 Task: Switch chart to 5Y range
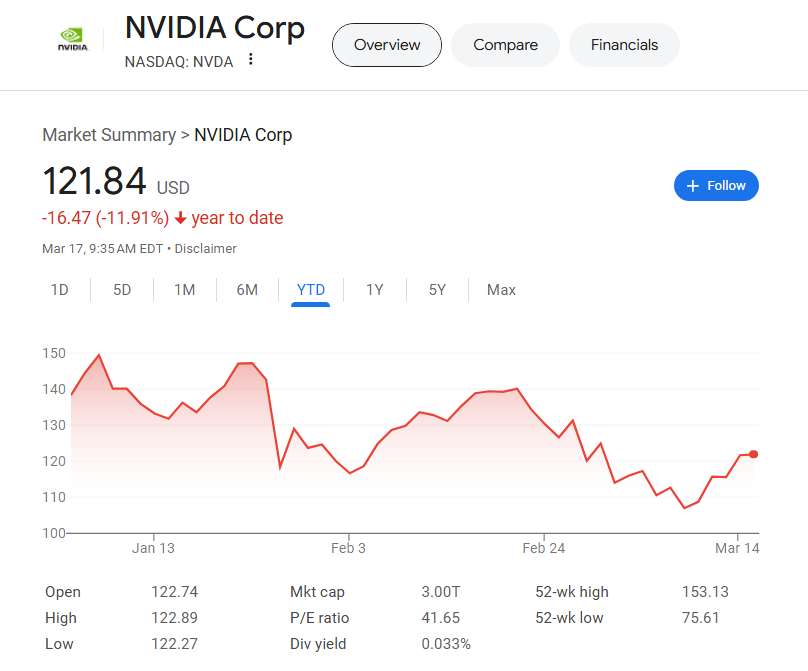pyautogui.click(x=437, y=290)
